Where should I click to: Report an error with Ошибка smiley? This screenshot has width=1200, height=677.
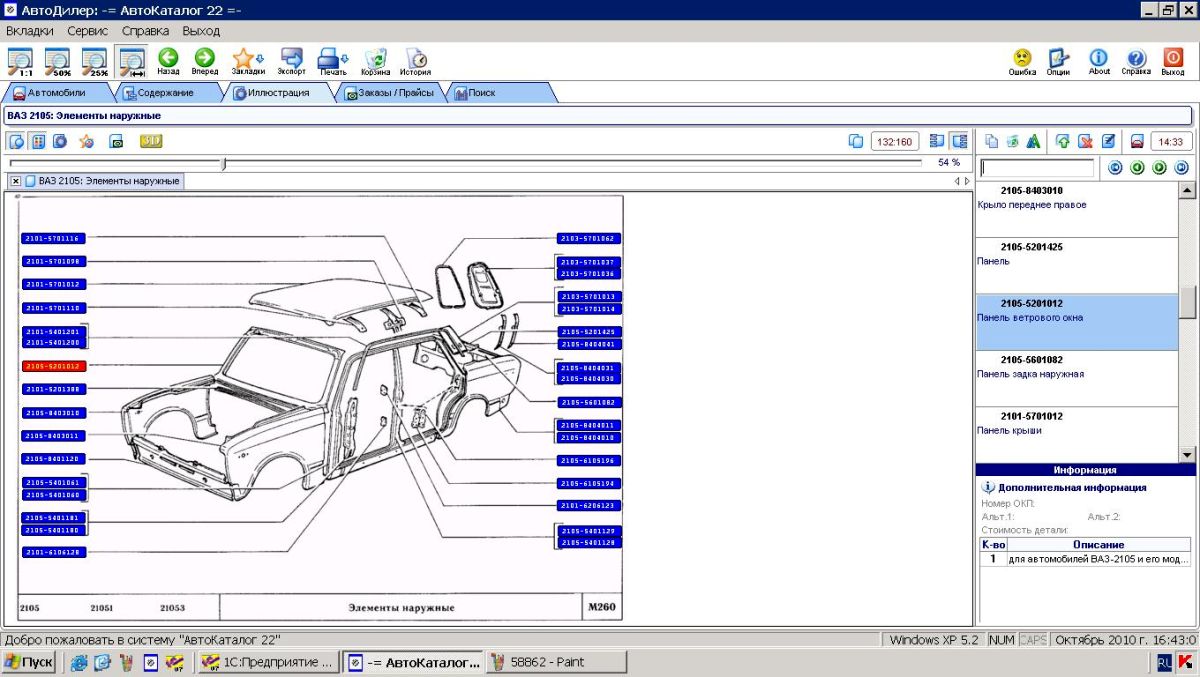pyautogui.click(x=1022, y=62)
